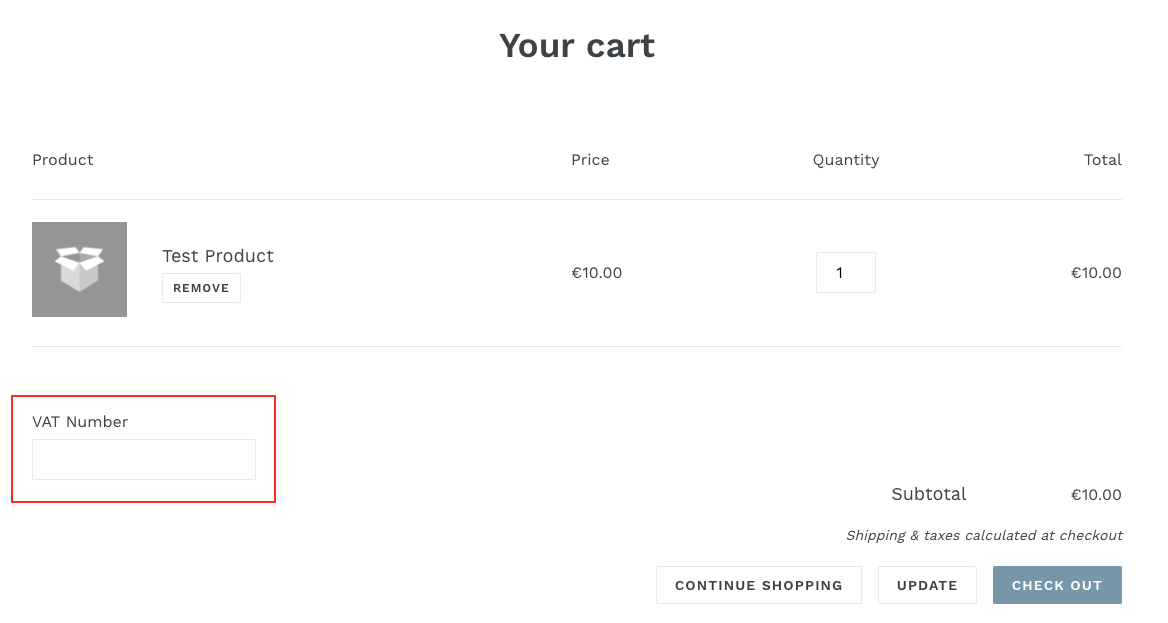This screenshot has height=623, width=1168.
Task: Click the white open-box icon in thumbnail
Action: pyautogui.click(x=80, y=268)
